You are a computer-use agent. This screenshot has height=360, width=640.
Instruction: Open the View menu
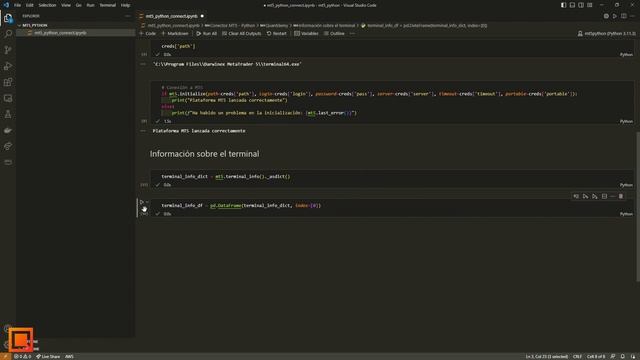(66, 5)
